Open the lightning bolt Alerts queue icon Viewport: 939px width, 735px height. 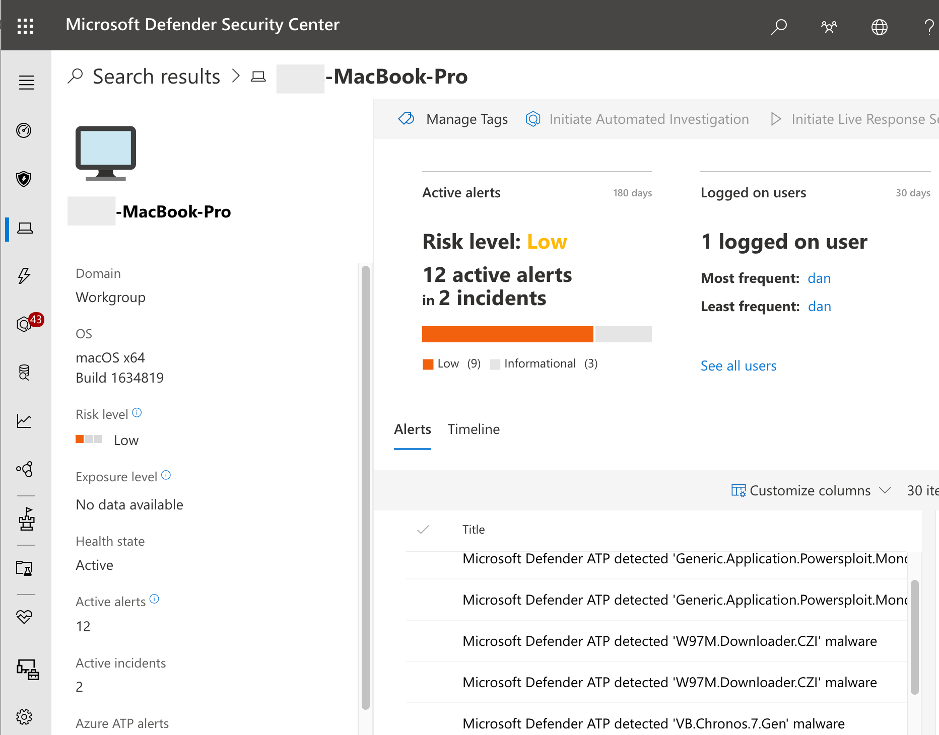24,276
